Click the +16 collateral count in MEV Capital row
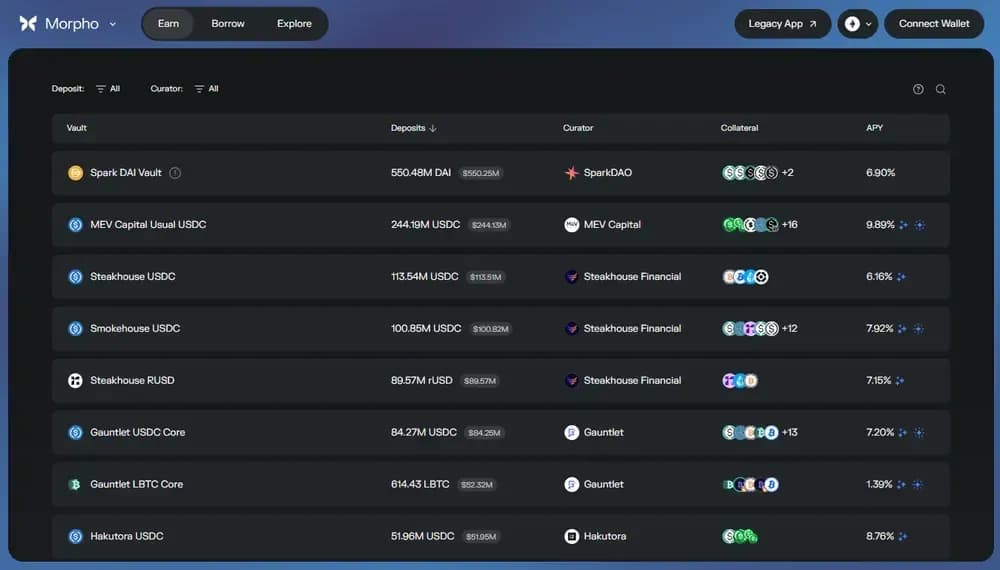 (790, 224)
